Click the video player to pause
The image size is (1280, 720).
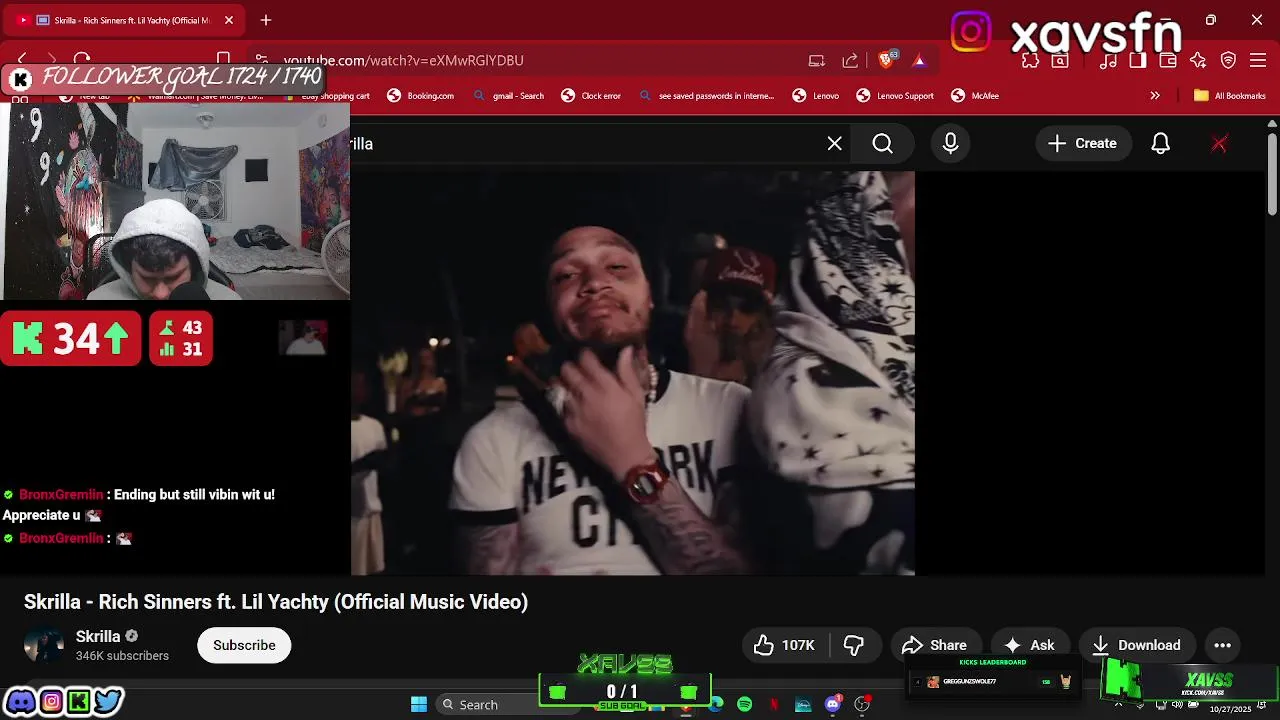pos(633,372)
